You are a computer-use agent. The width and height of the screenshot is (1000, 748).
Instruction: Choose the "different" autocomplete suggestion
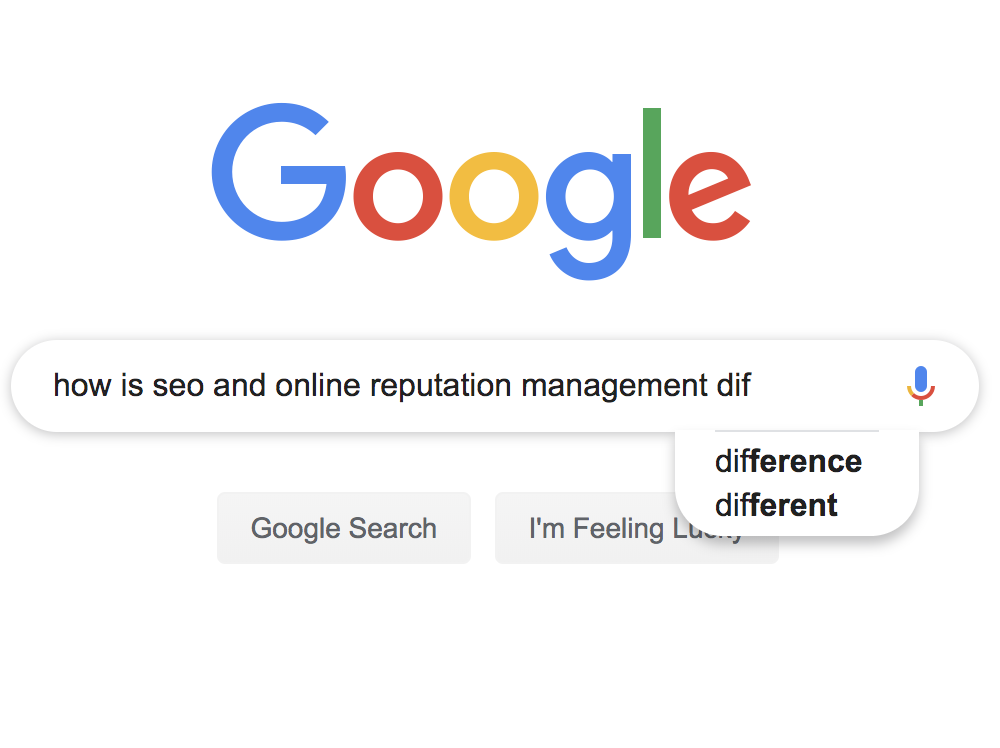coord(776,505)
